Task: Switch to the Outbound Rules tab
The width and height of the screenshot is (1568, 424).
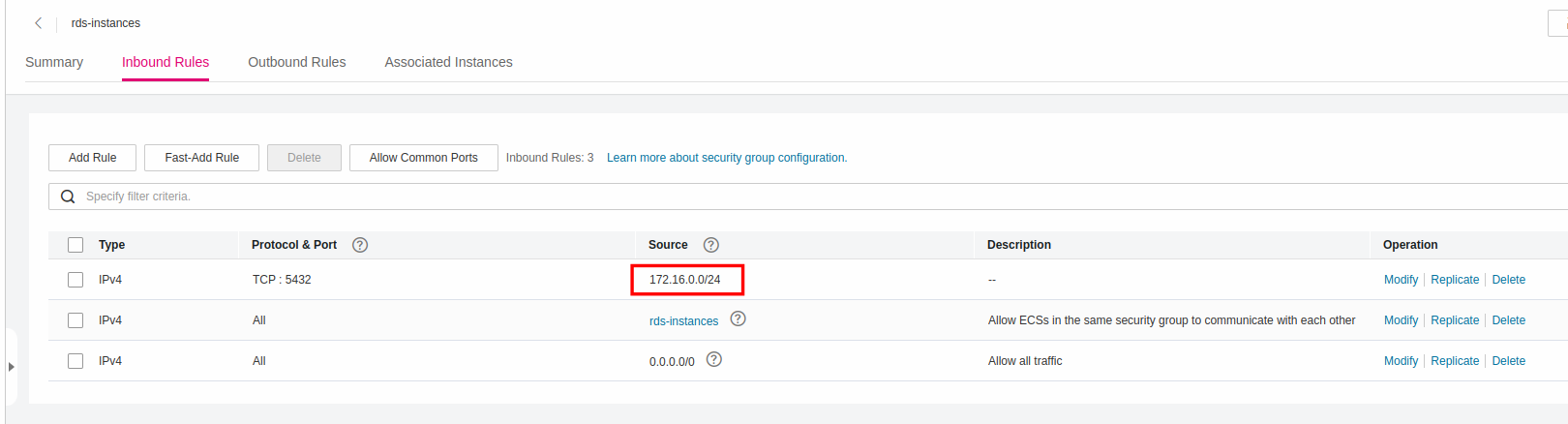Action: click(x=296, y=62)
